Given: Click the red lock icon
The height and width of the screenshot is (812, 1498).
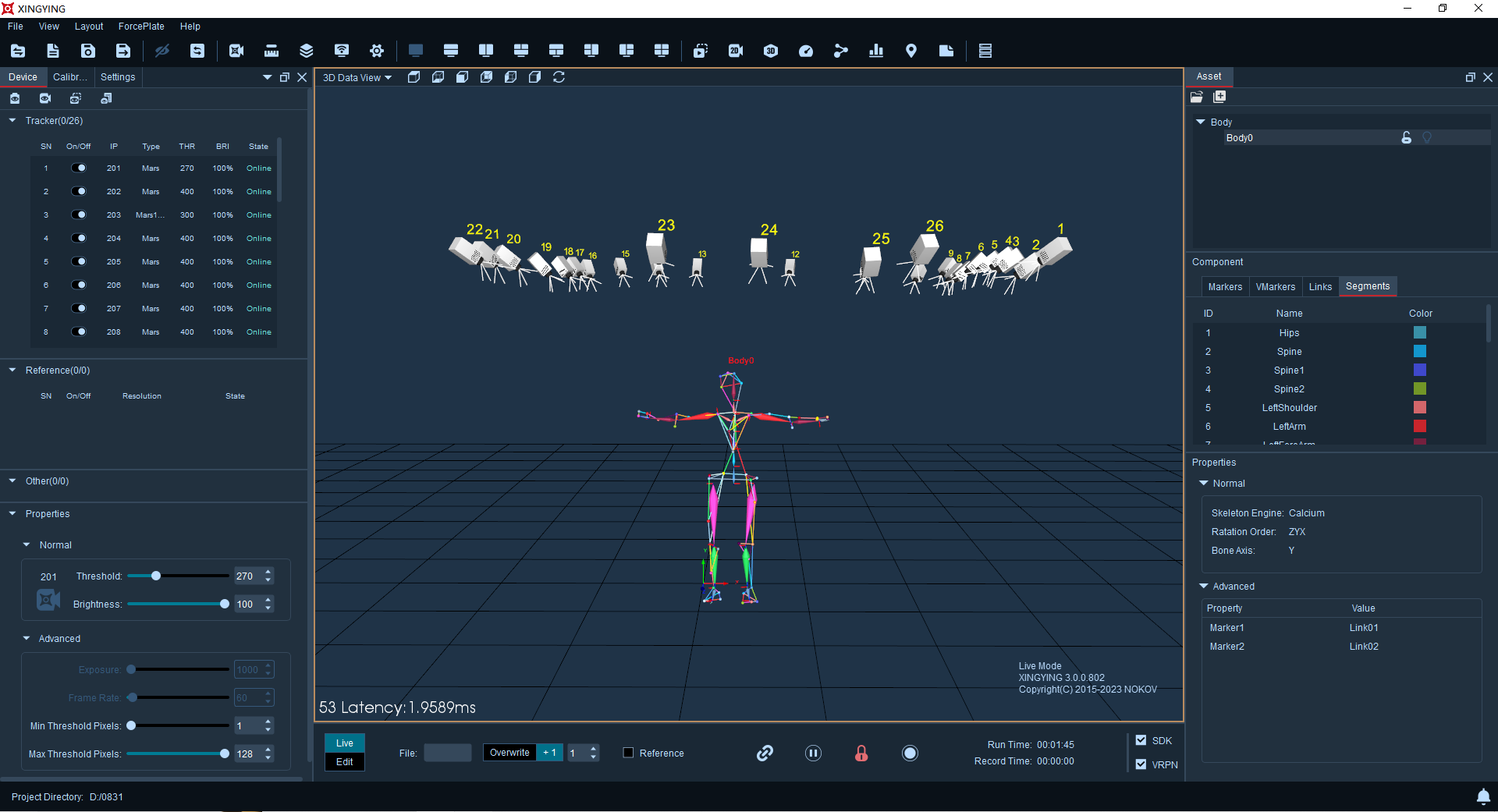Looking at the screenshot, I should tap(861, 753).
